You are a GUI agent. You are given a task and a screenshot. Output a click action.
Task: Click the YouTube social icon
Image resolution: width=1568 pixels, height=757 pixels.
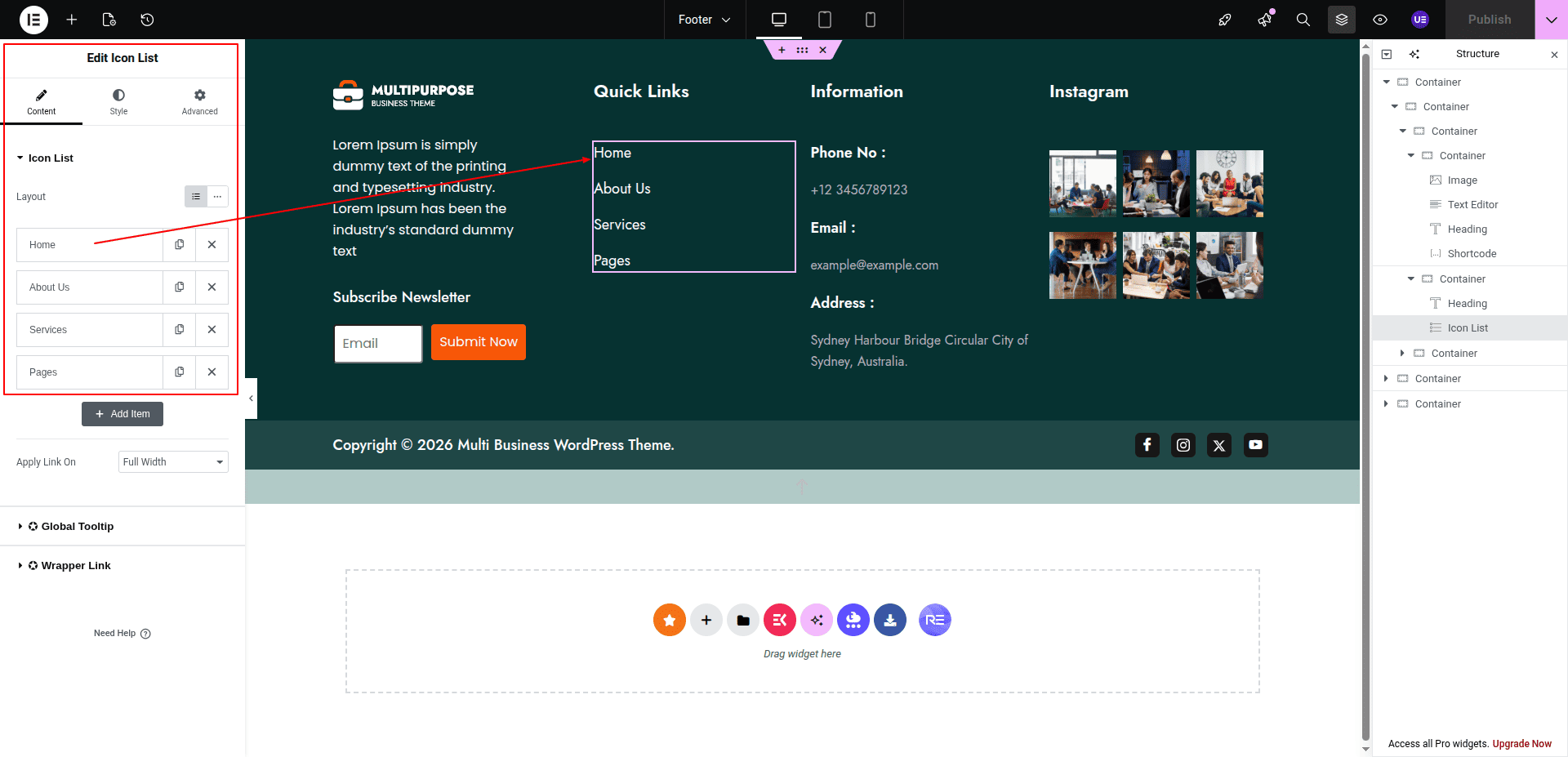coord(1256,445)
